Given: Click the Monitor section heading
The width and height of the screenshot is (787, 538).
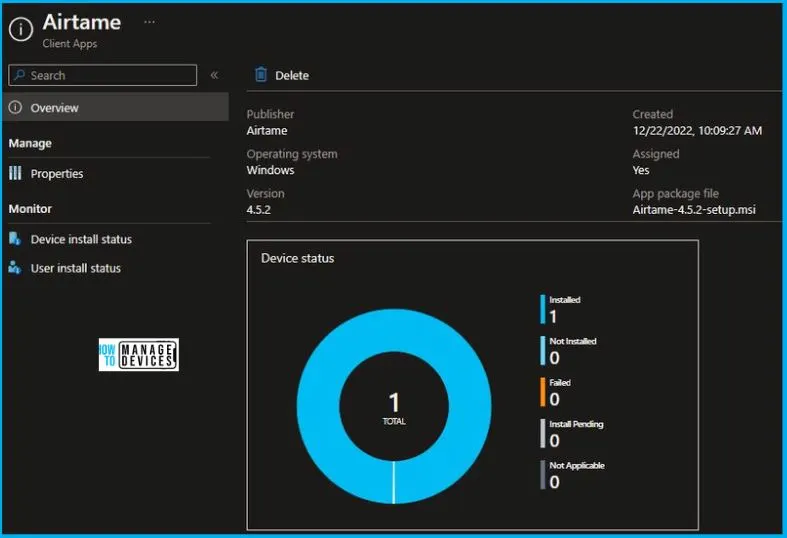Looking at the screenshot, I should pos(30,209).
